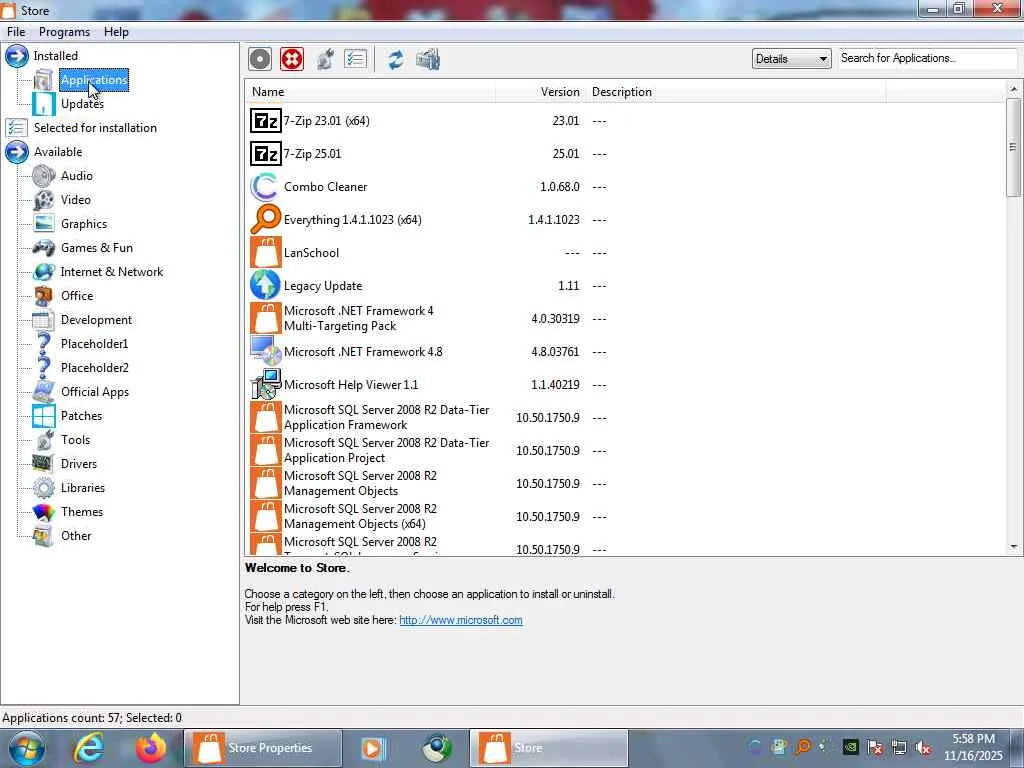Screen dimensions: 1024x768
Task: Open the Details view dropdown
Action: point(792,59)
